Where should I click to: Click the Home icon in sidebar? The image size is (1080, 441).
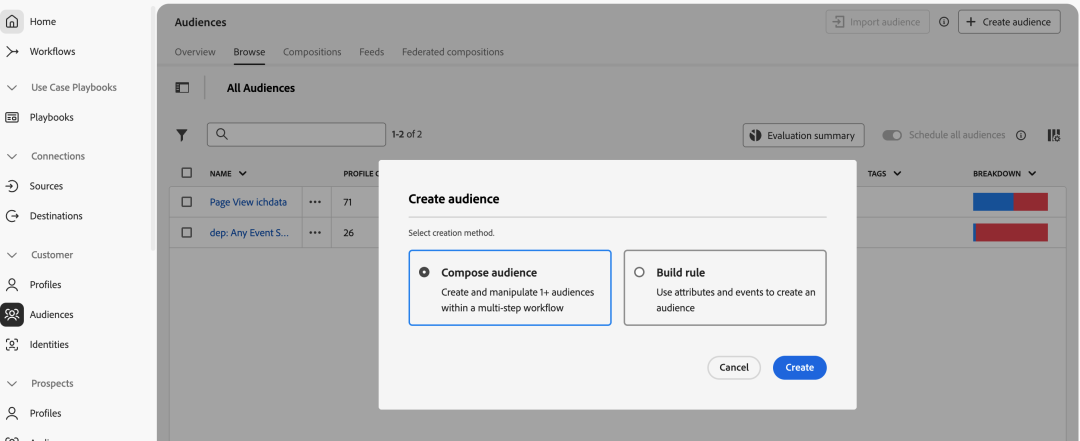(x=12, y=21)
